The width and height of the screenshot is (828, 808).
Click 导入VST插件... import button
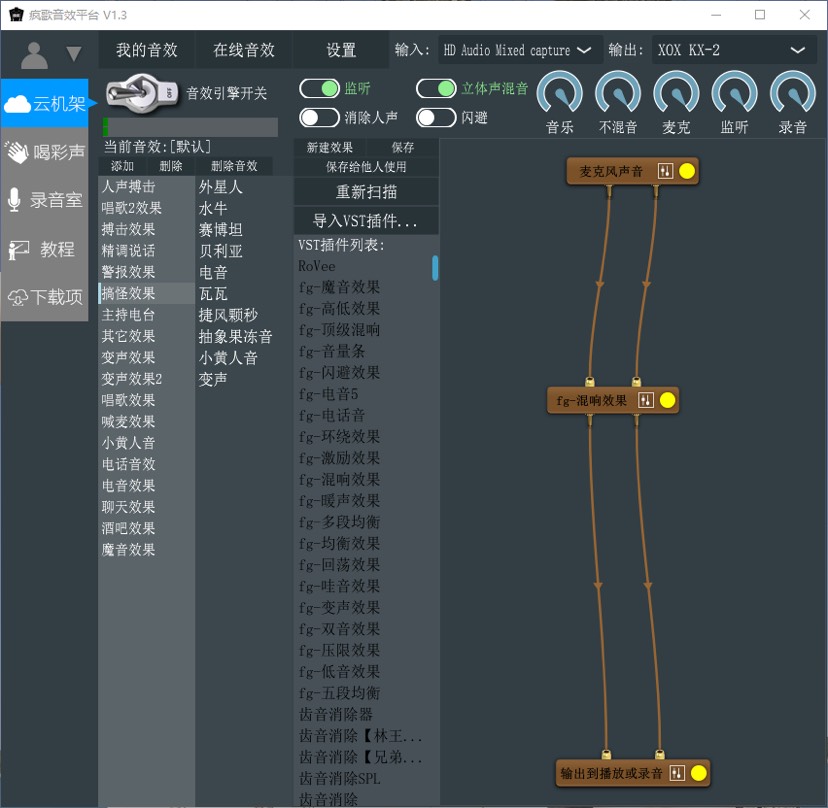[366, 220]
